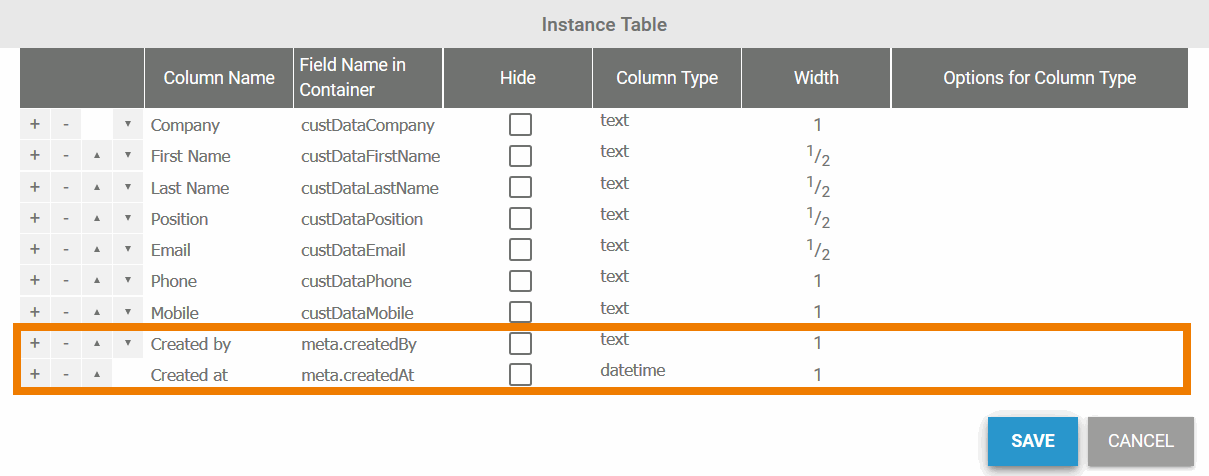
Task: Check Hide for the Created at column
Action: pos(520,375)
